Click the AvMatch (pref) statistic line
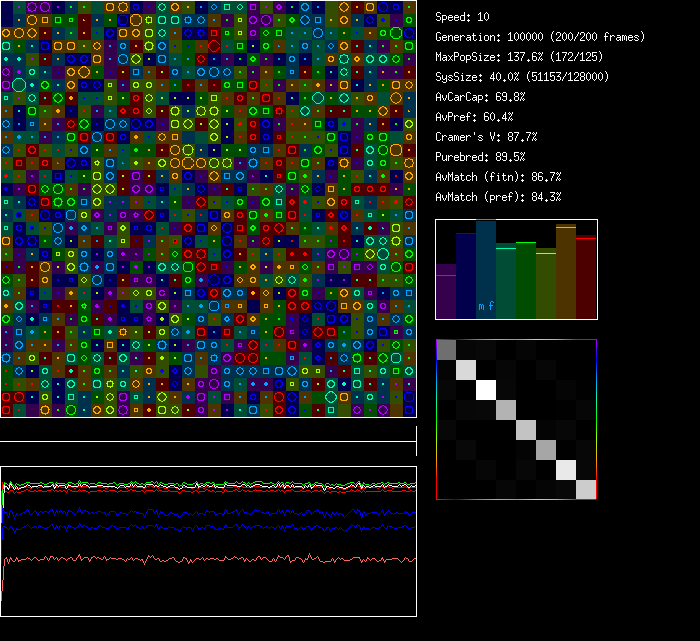Image resolution: width=700 pixels, height=641 pixels. tap(498, 197)
